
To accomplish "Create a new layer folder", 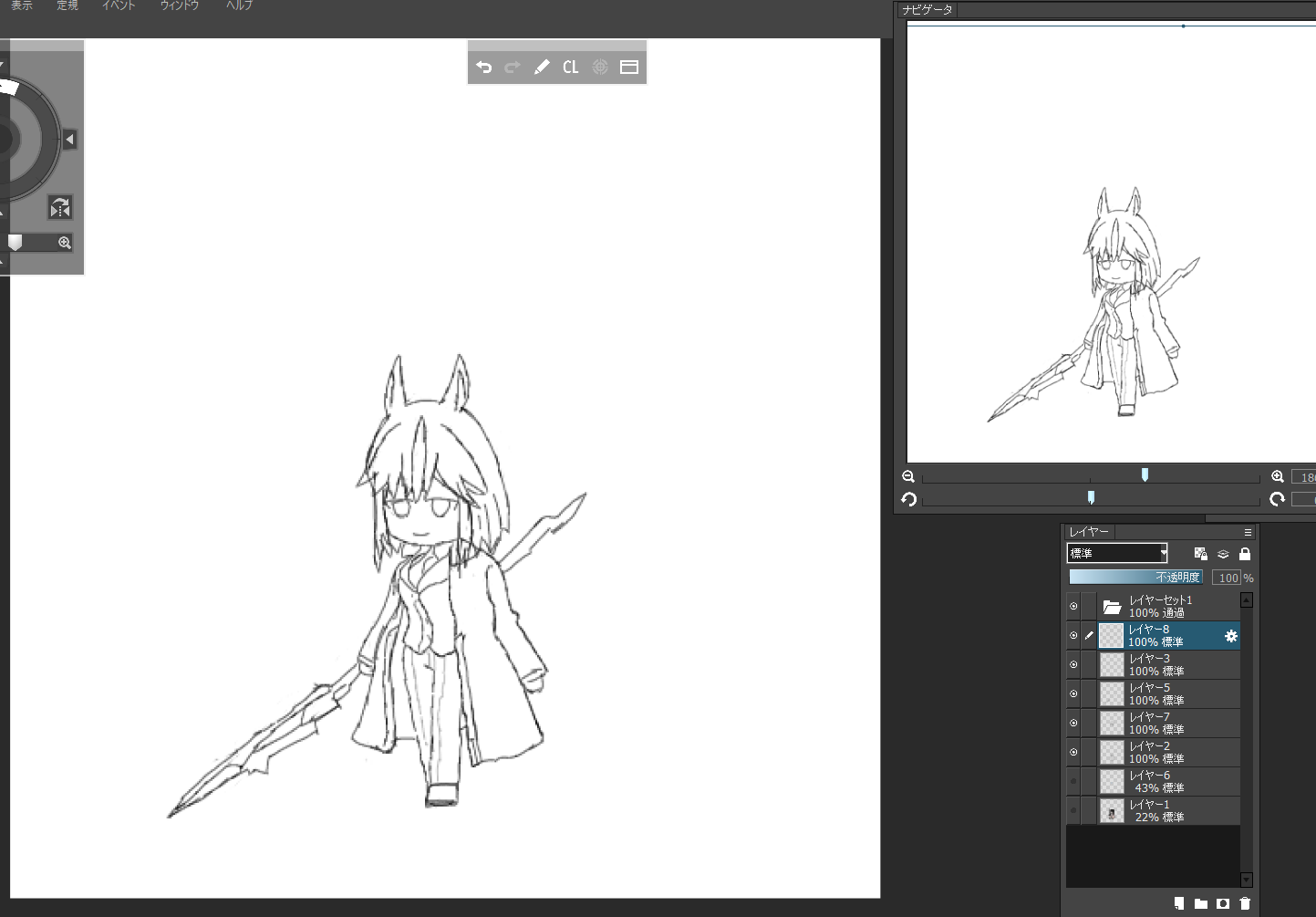I will (1201, 903).
